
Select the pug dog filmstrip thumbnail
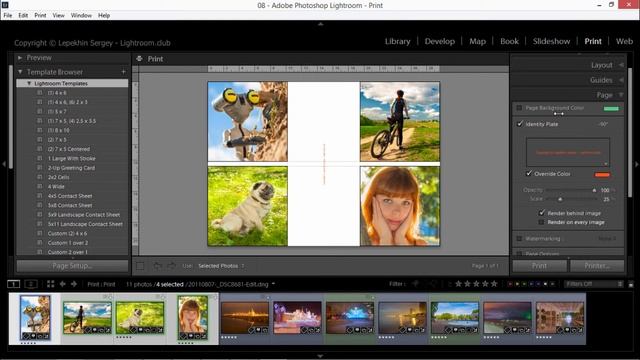pos(140,318)
